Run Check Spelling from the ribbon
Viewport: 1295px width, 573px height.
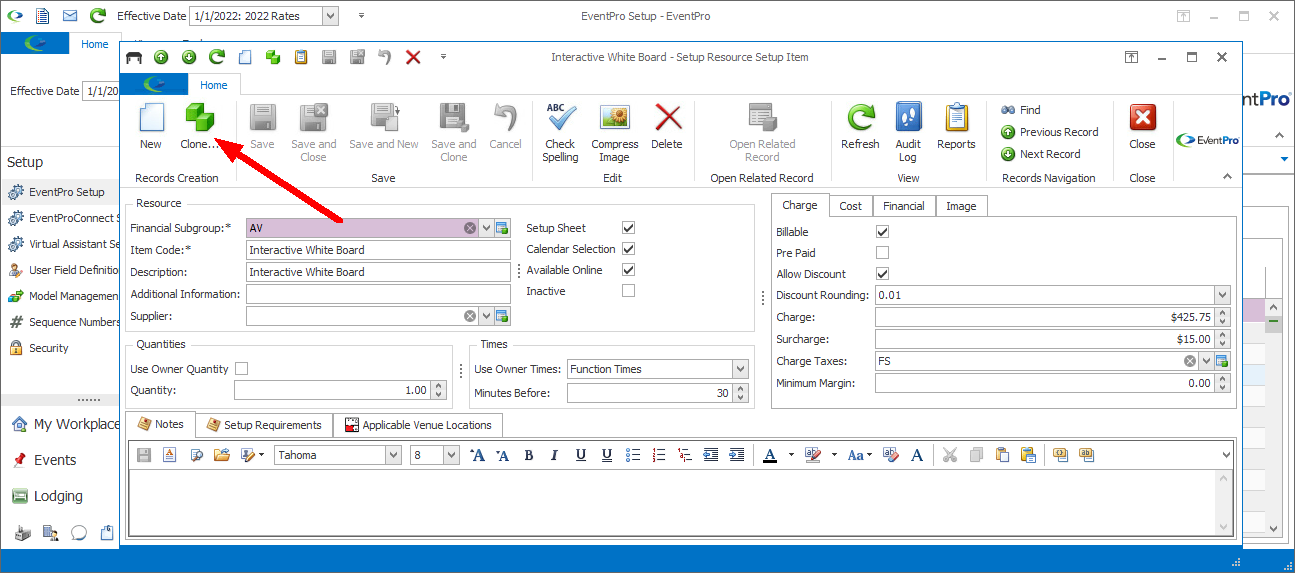pos(560,132)
